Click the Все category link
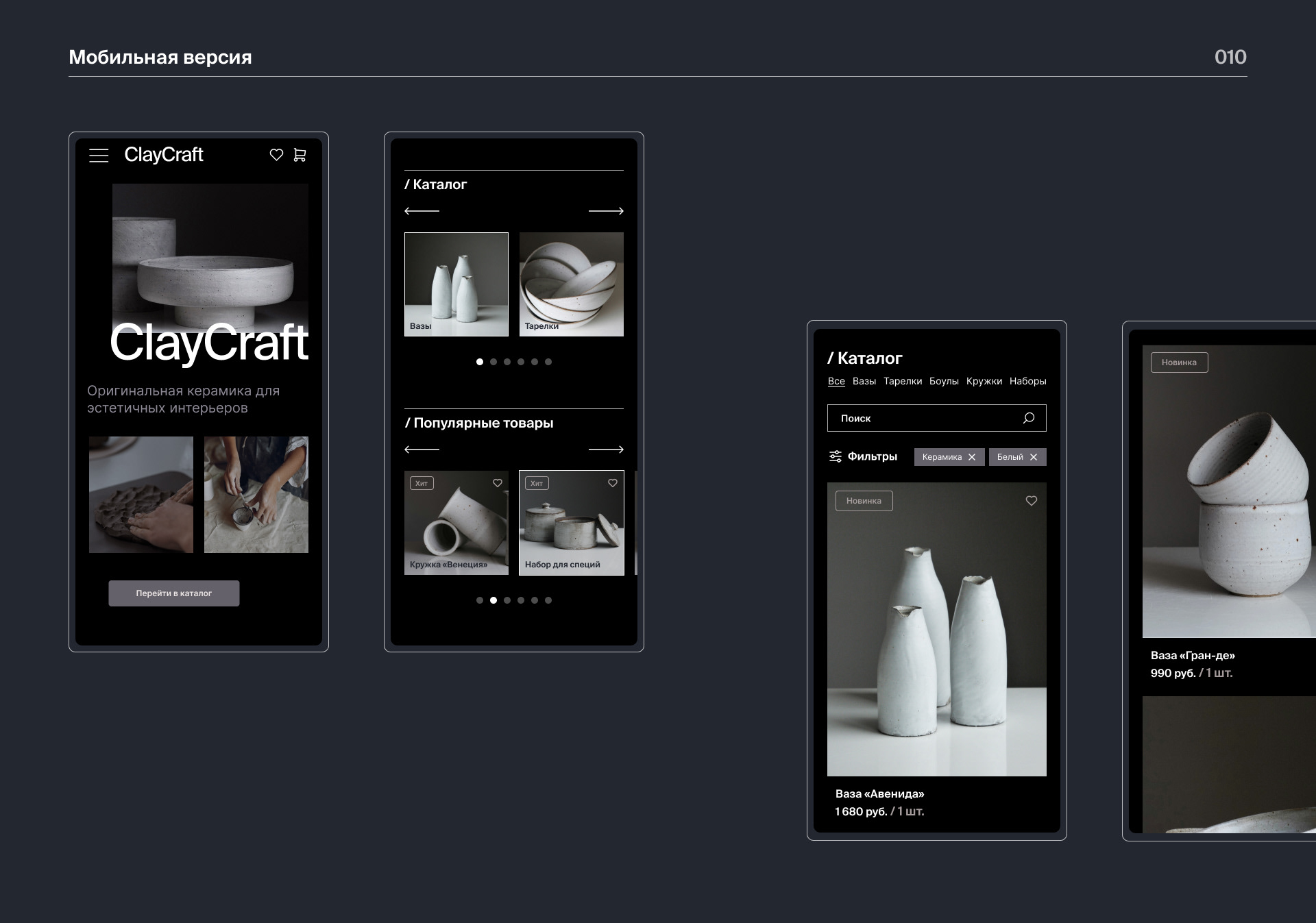Screen dimensions: 1316x923 coord(836,381)
